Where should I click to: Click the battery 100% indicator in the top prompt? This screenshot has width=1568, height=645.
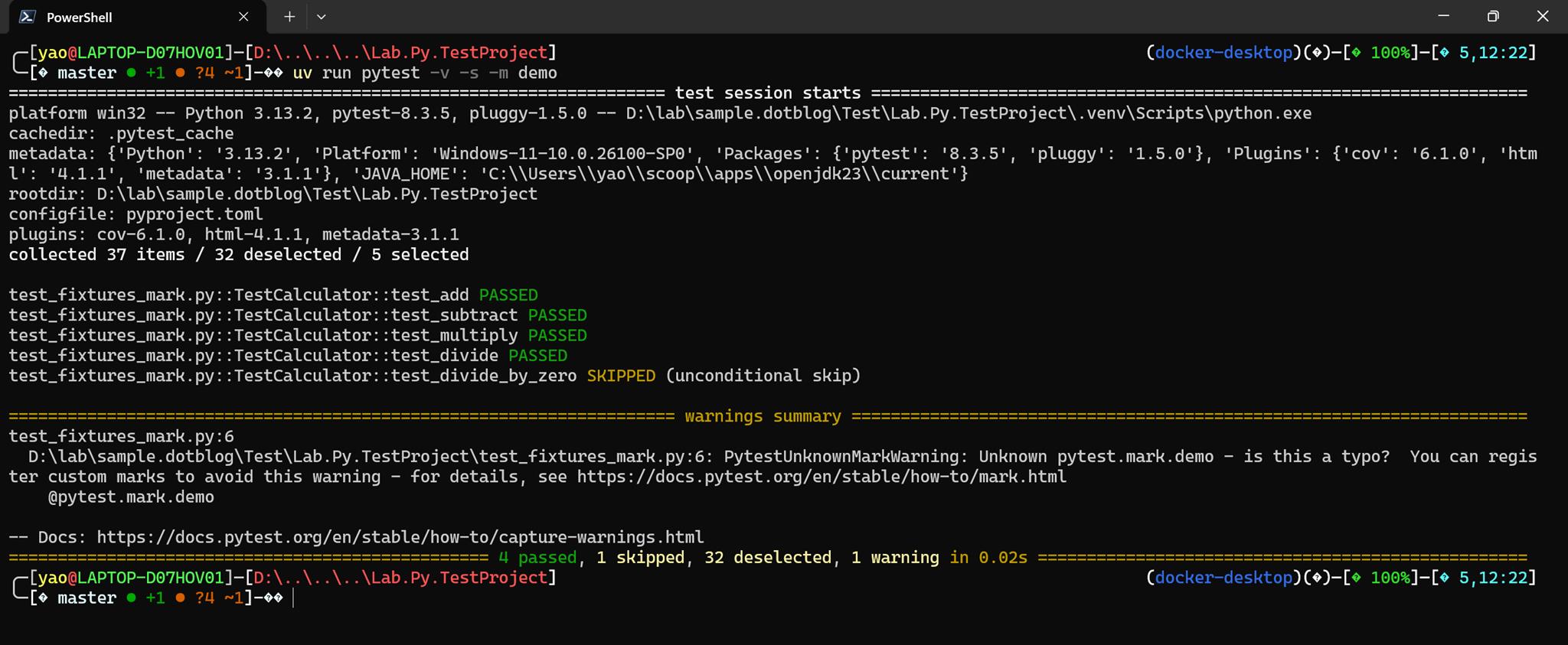point(1390,53)
